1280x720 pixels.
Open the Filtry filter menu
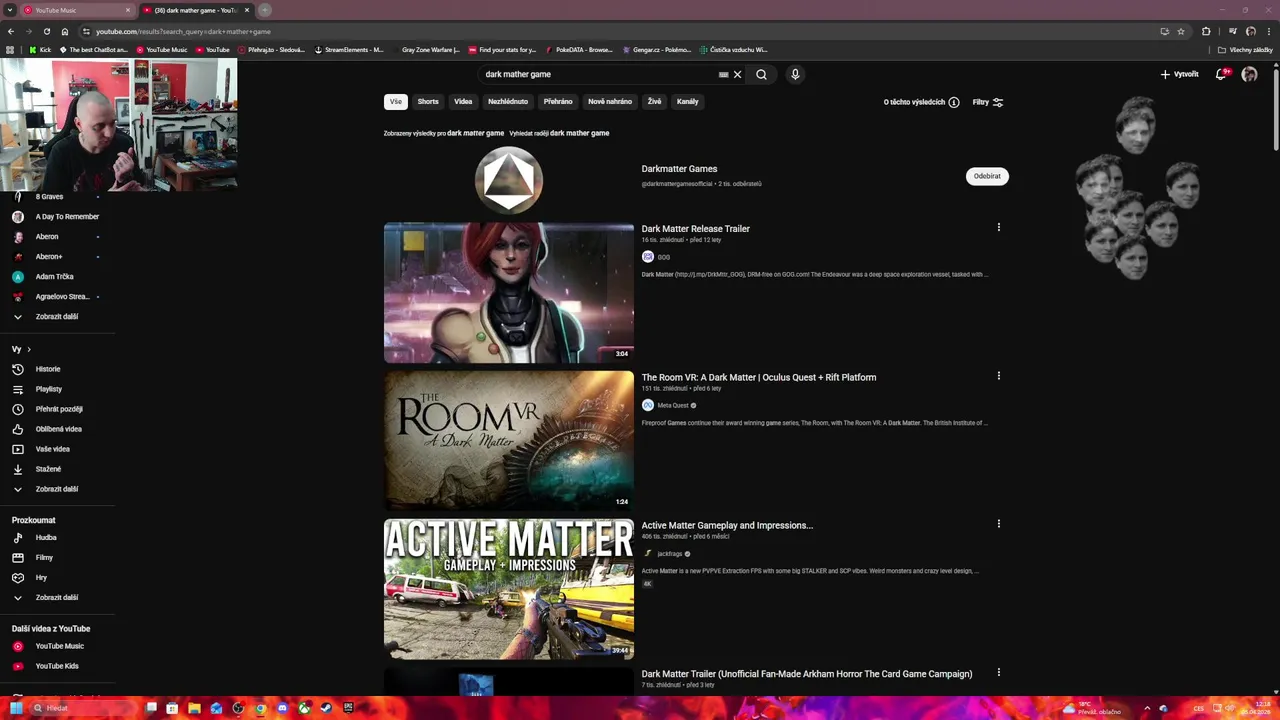click(988, 102)
